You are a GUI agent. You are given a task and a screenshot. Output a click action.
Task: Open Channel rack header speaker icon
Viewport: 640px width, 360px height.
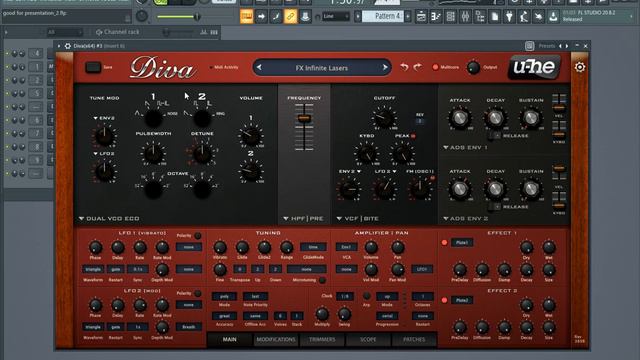click(99, 32)
